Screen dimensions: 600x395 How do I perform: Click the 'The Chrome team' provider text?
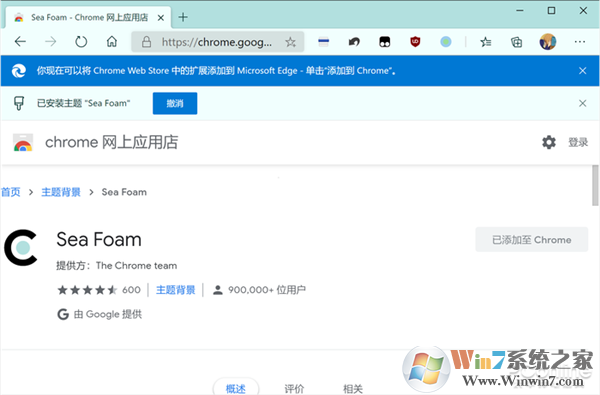point(136,266)
